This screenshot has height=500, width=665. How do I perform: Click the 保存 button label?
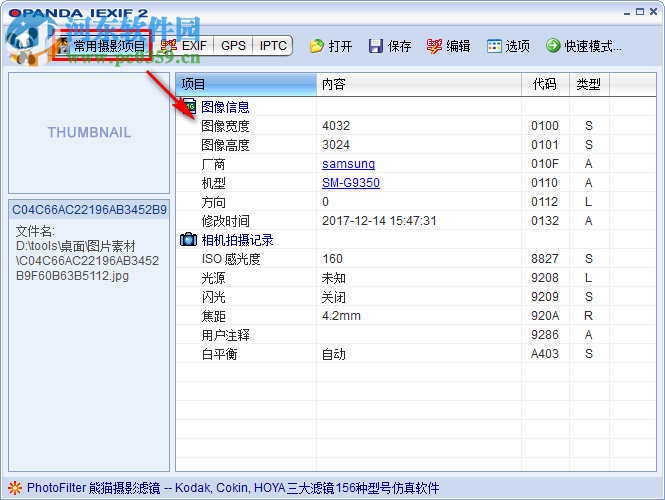tap(399, 46)
